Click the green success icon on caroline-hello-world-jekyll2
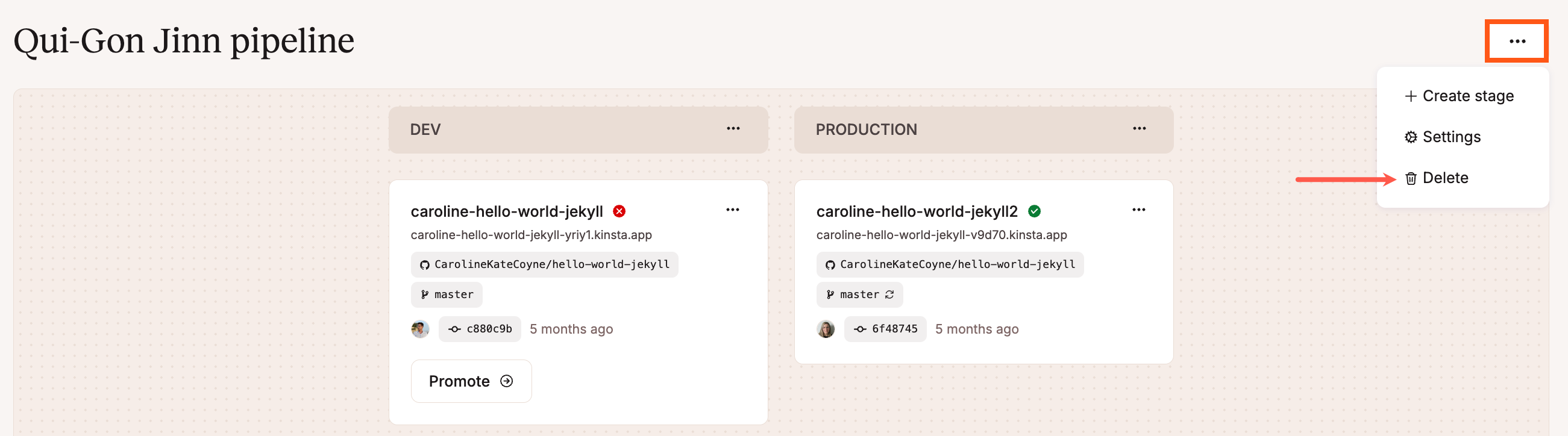1568x436 pixels. pos(1036,211)
